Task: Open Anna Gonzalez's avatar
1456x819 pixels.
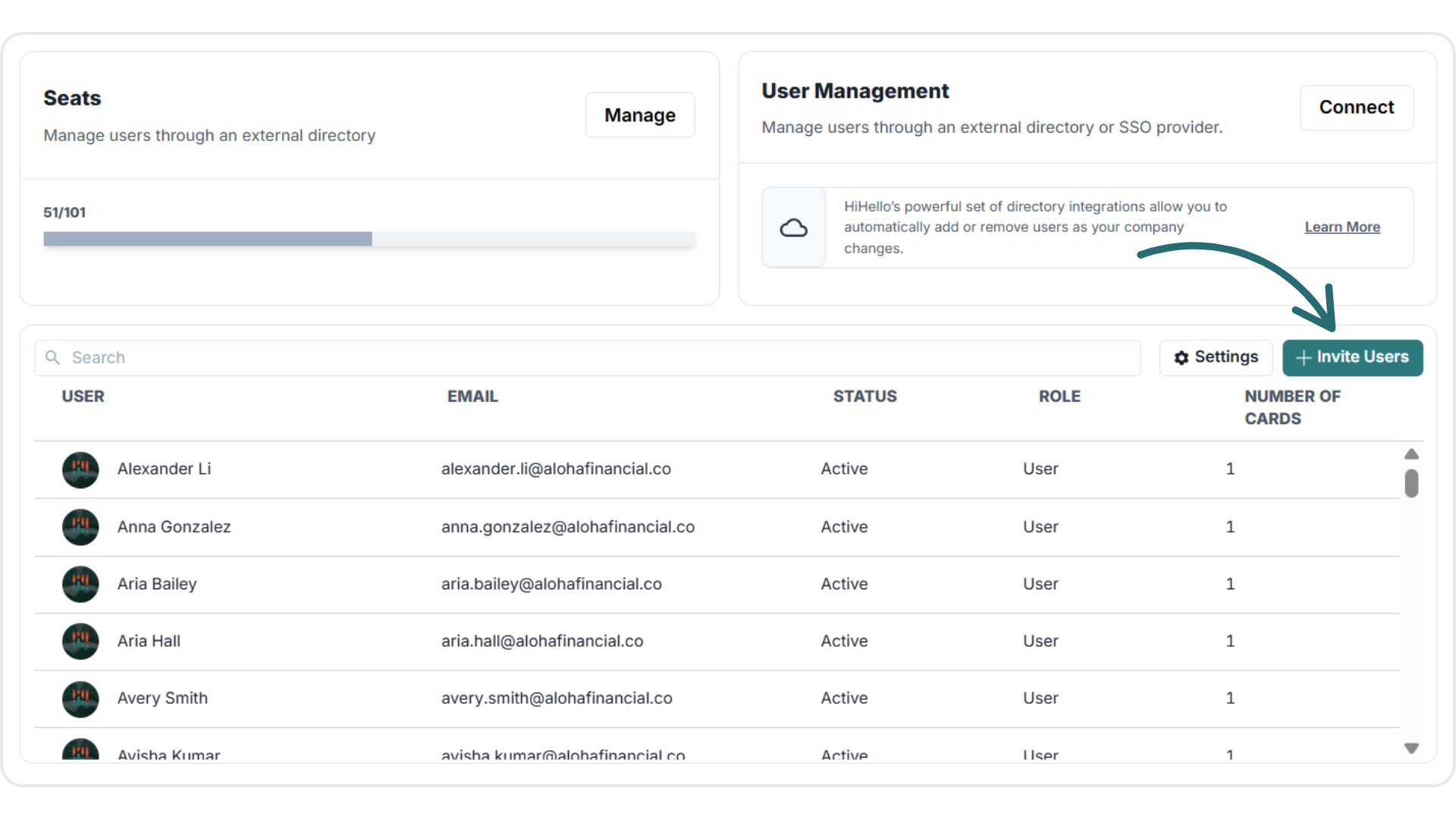Action: 80,527
